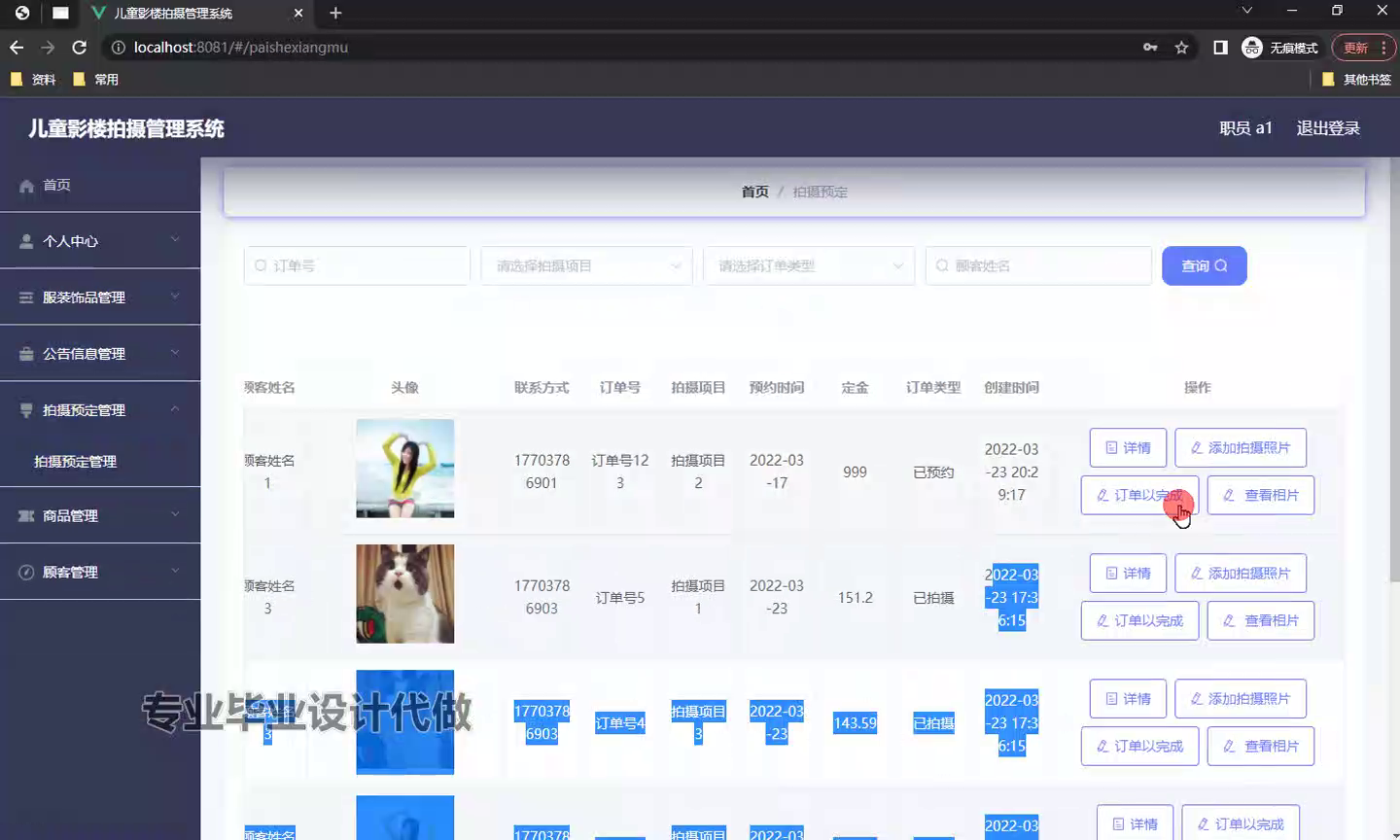Click the 定金 value 999
Image resolution: width=1400 pixels, height=840 pixels.
855,472
